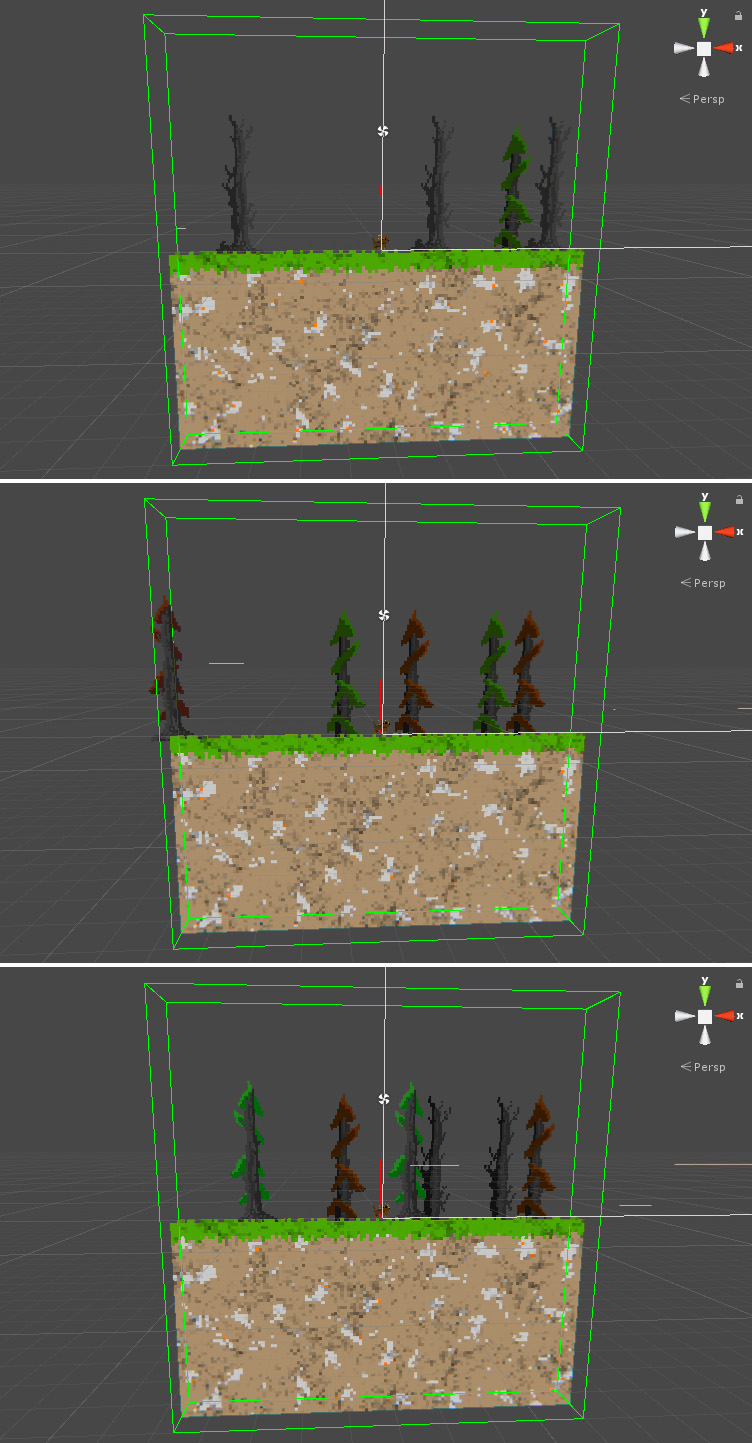Click red X-axis cone in top scene gizmo
752x1443 pixels.
pos(724,48)
